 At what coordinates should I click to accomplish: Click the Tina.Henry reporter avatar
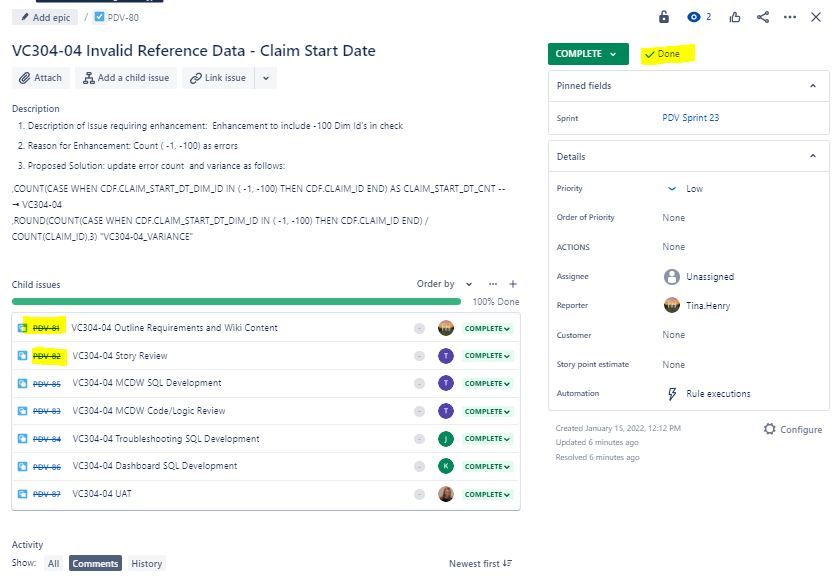[672, 305]
